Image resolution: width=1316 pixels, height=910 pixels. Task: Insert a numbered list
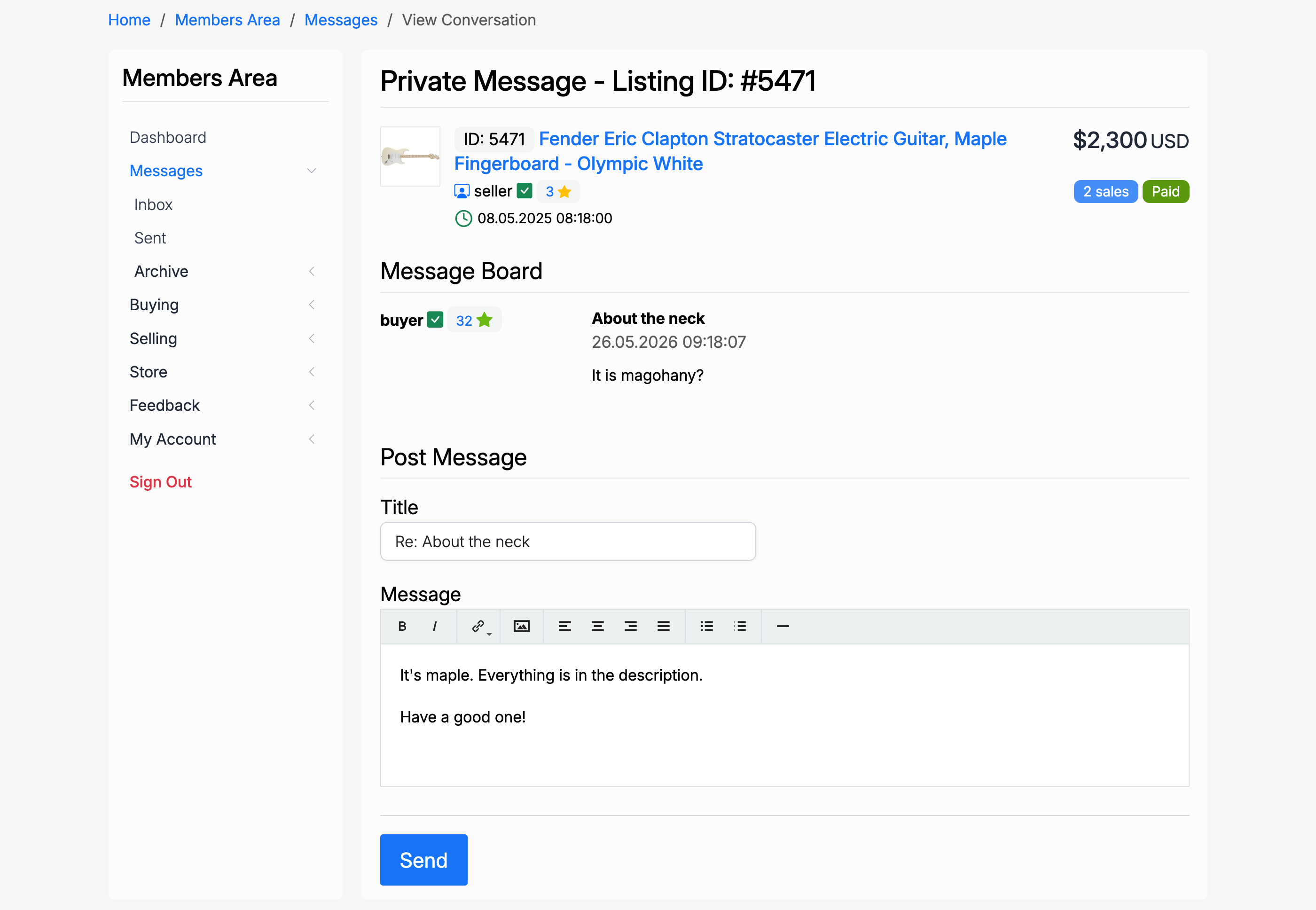(x=739, y=626)
